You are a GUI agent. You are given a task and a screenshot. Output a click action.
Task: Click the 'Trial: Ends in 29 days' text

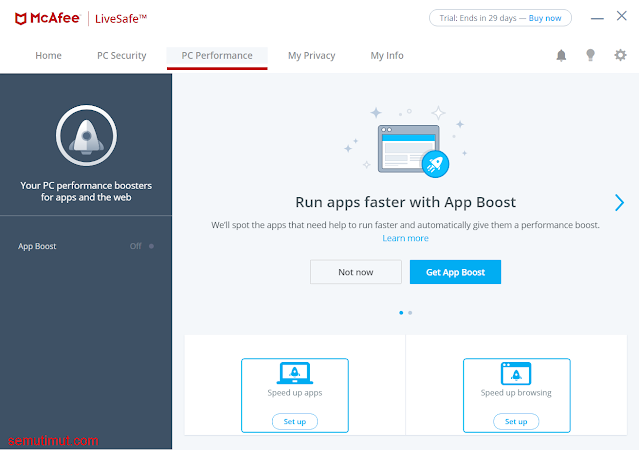click(x=478, y=18)
